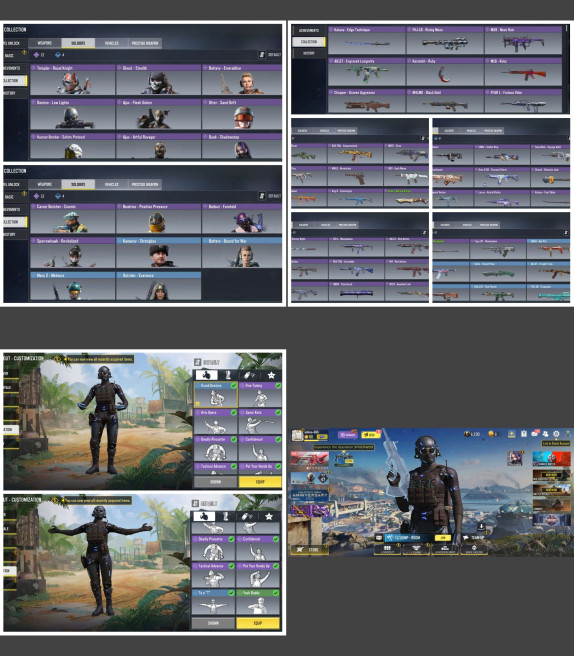The height and width of the screenshot is (656, 574).
Task: Switch to Vehicles tab in first collection
Action: pos(111,43)
